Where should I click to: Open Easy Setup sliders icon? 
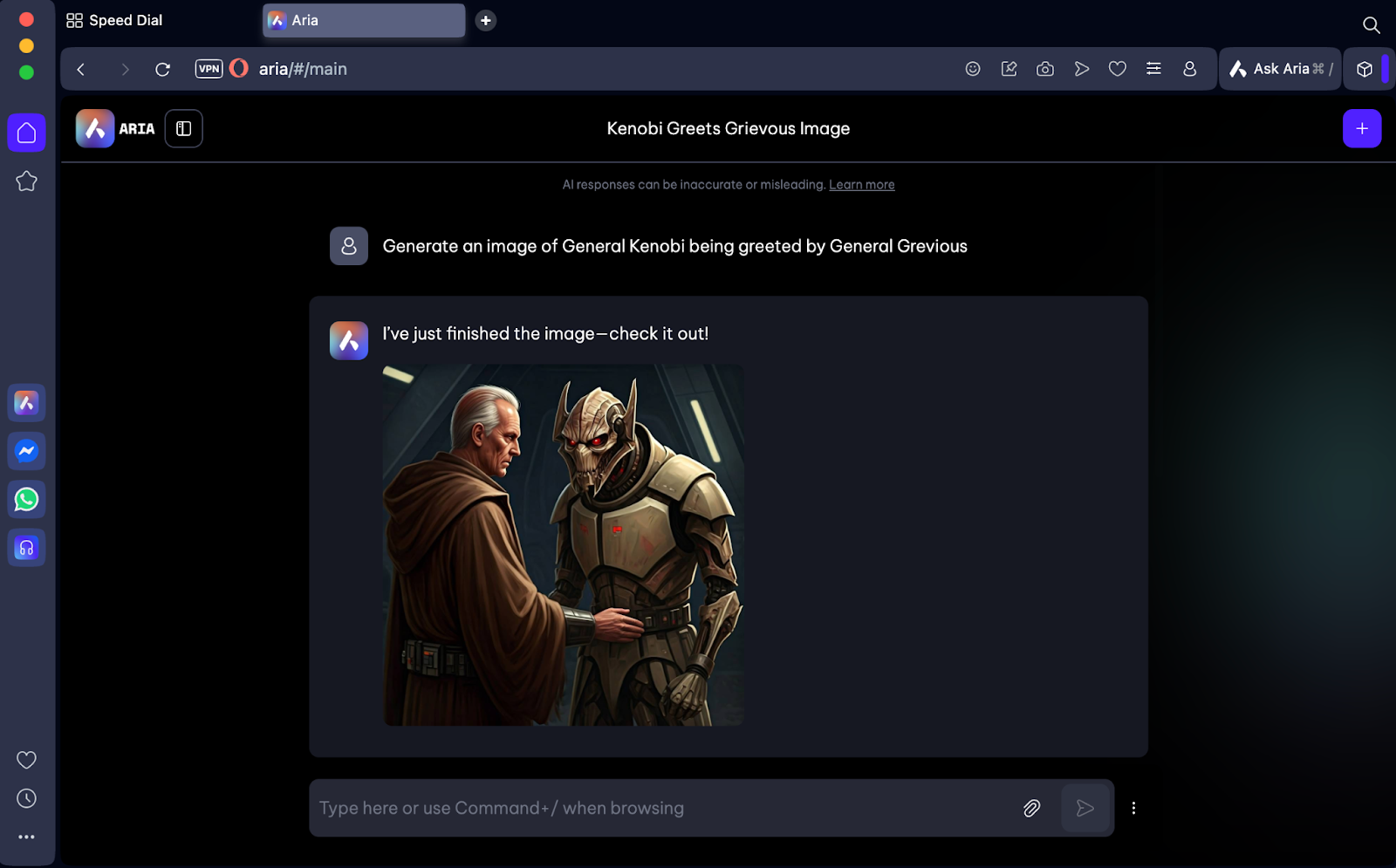tap(1153, 69)
